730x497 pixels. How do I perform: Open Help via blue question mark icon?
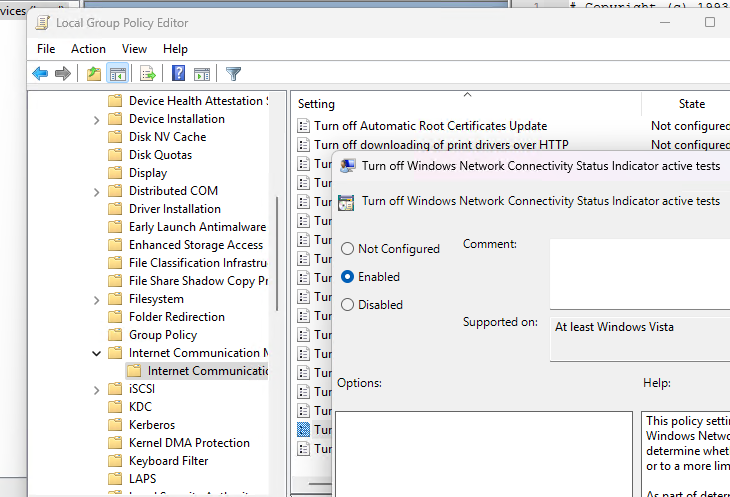[178, 73]
